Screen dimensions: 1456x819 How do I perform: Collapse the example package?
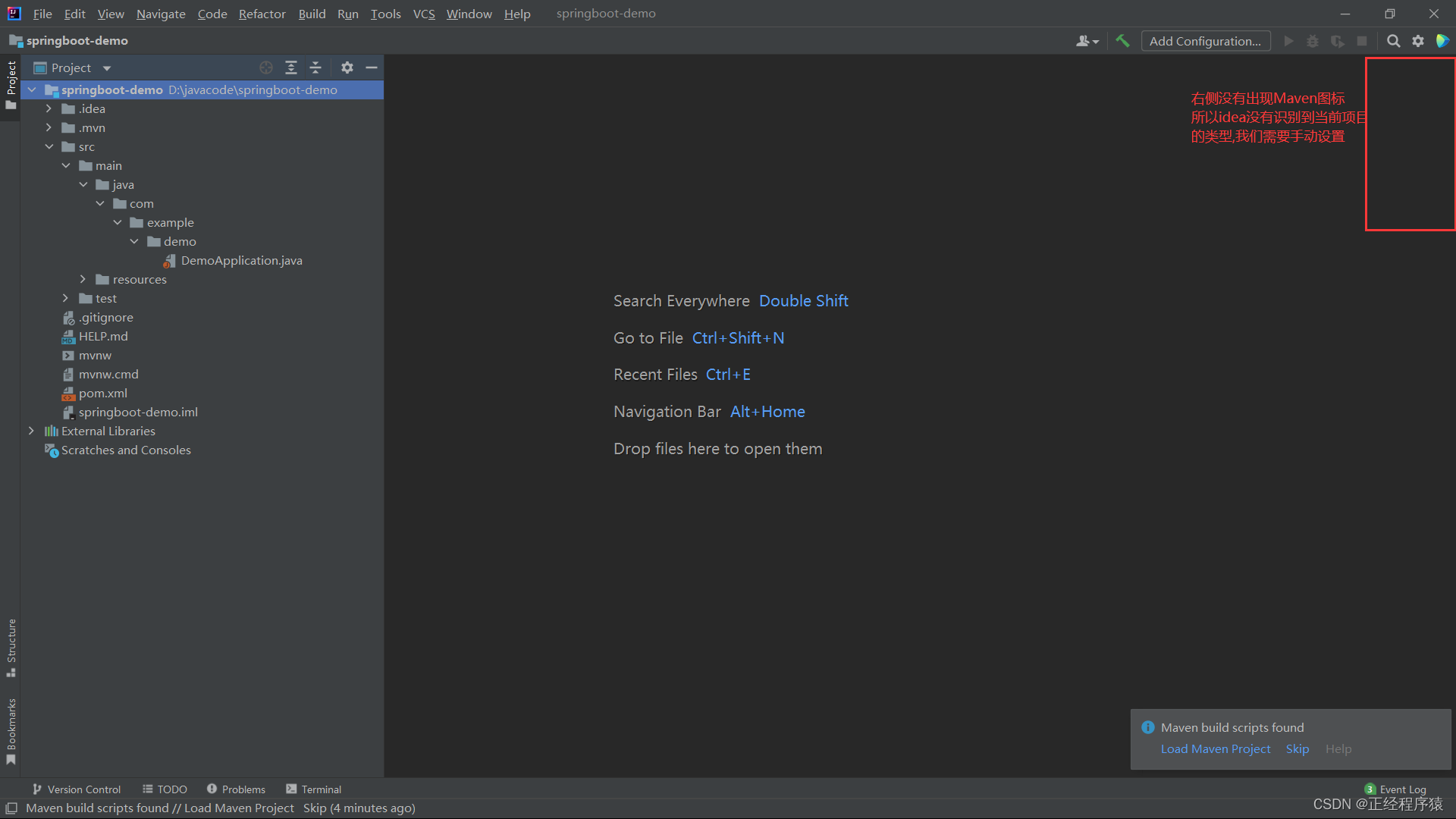coord(118,222)
